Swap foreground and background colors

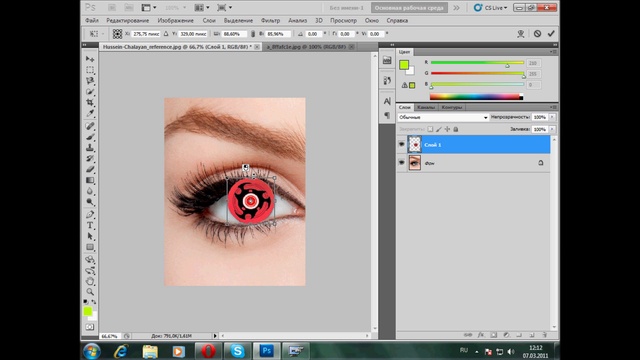[94, 302]
